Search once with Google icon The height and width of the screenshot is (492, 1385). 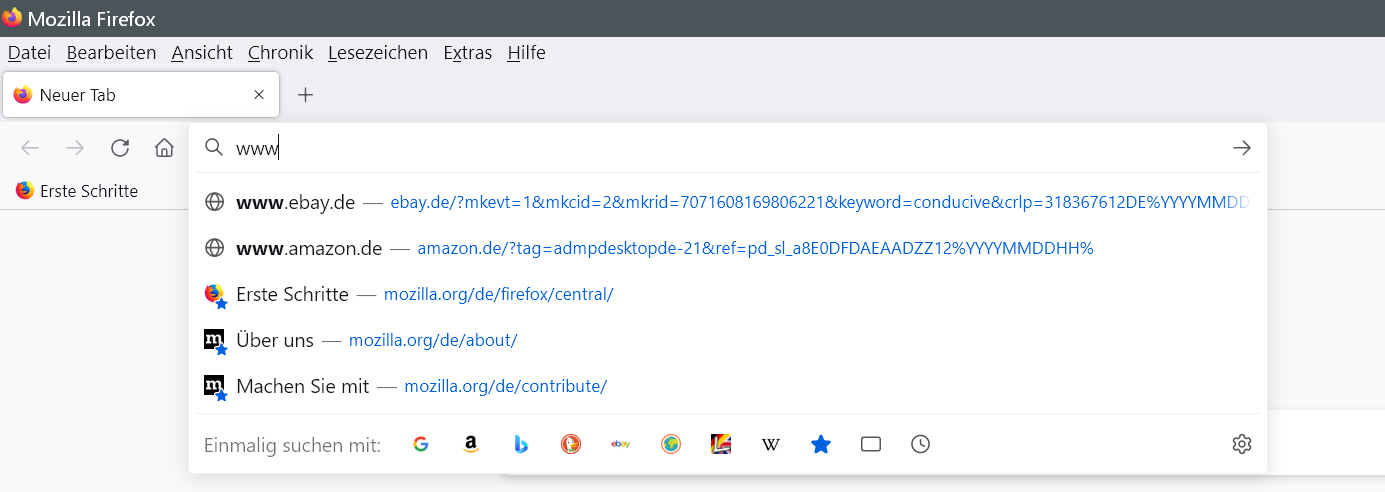(421, 444)
